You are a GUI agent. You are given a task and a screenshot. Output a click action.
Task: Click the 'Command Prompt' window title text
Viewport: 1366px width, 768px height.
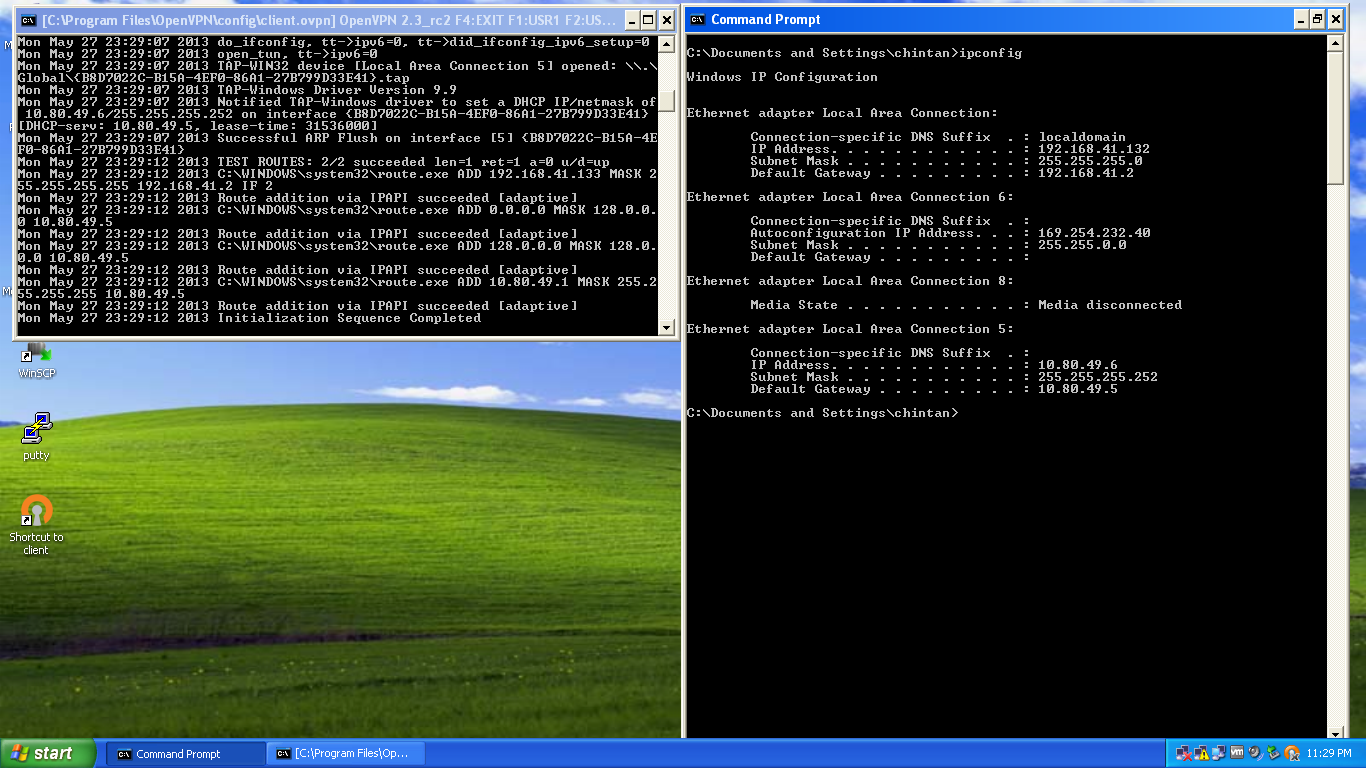(766, 19)
